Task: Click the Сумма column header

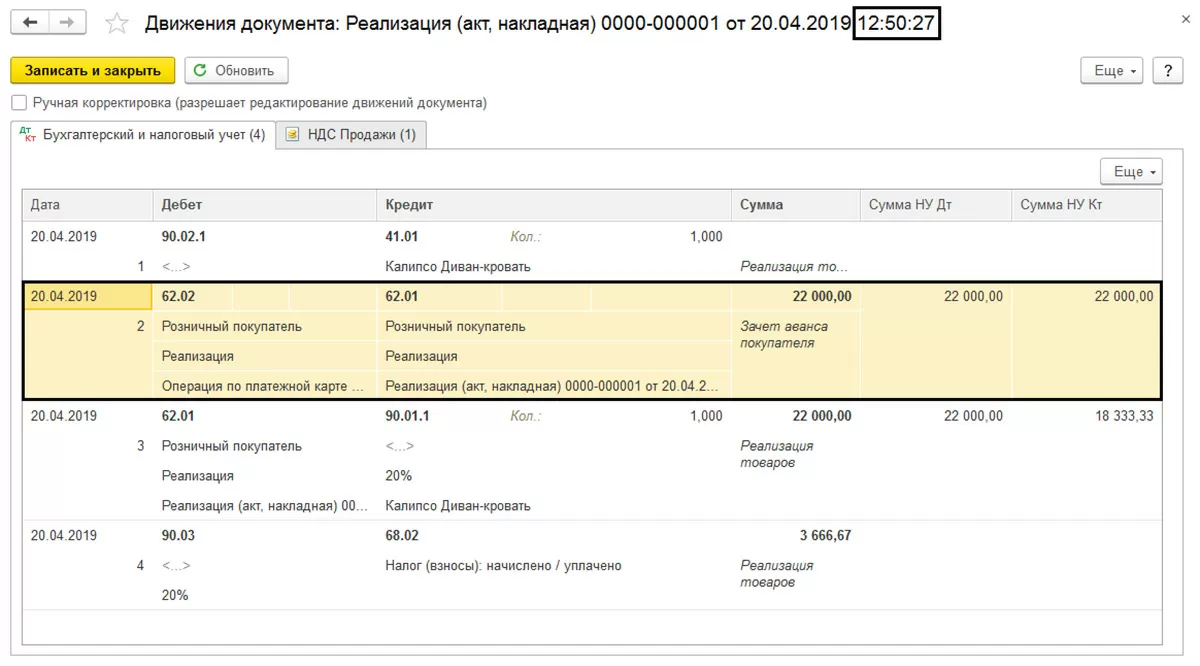Action: click(x=761, y=205)
